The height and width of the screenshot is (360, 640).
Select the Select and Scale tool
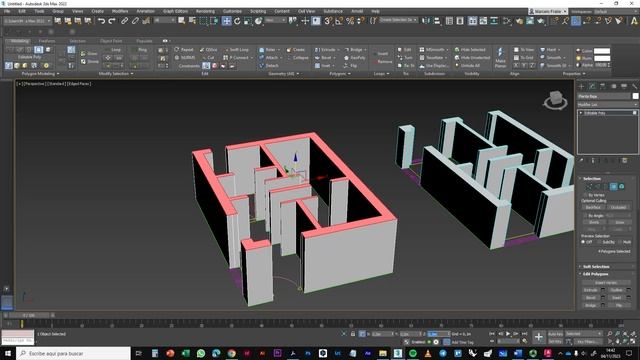[248, 21]
